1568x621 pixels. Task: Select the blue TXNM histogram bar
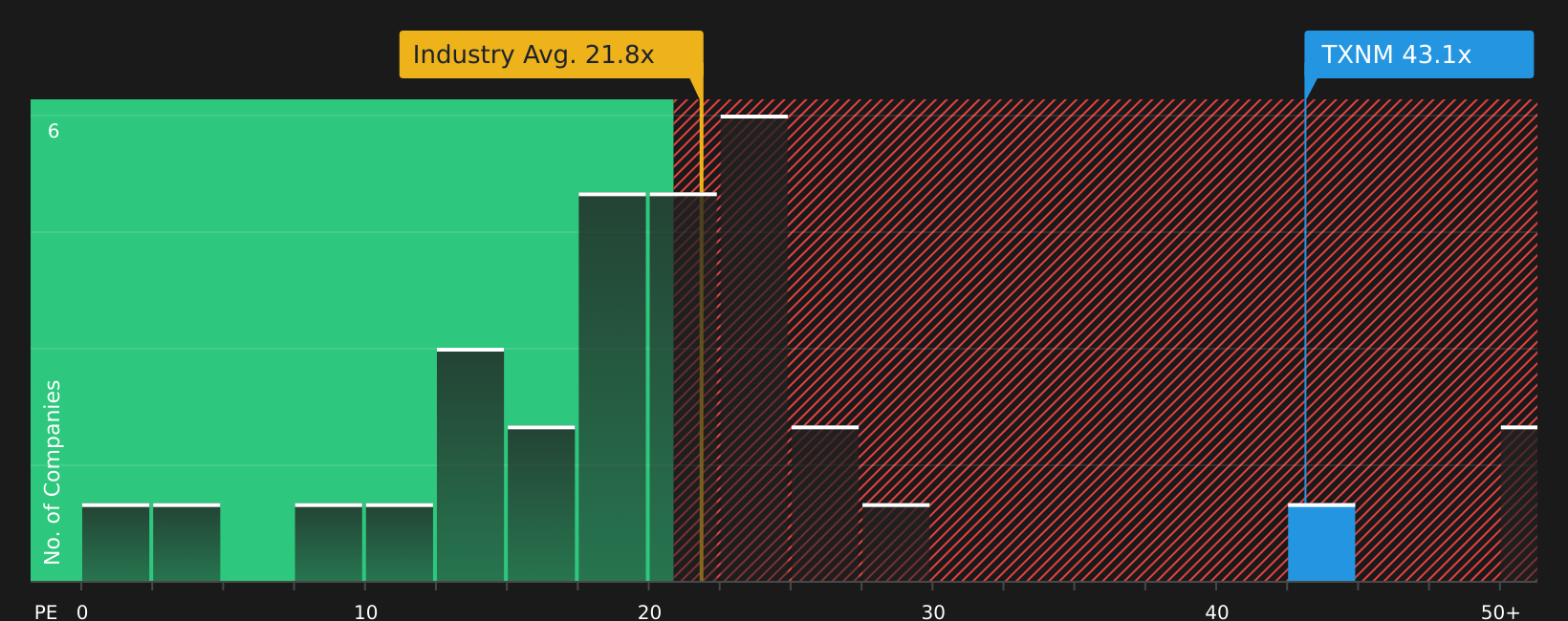pyautogui.click(x=1321, y=543)
